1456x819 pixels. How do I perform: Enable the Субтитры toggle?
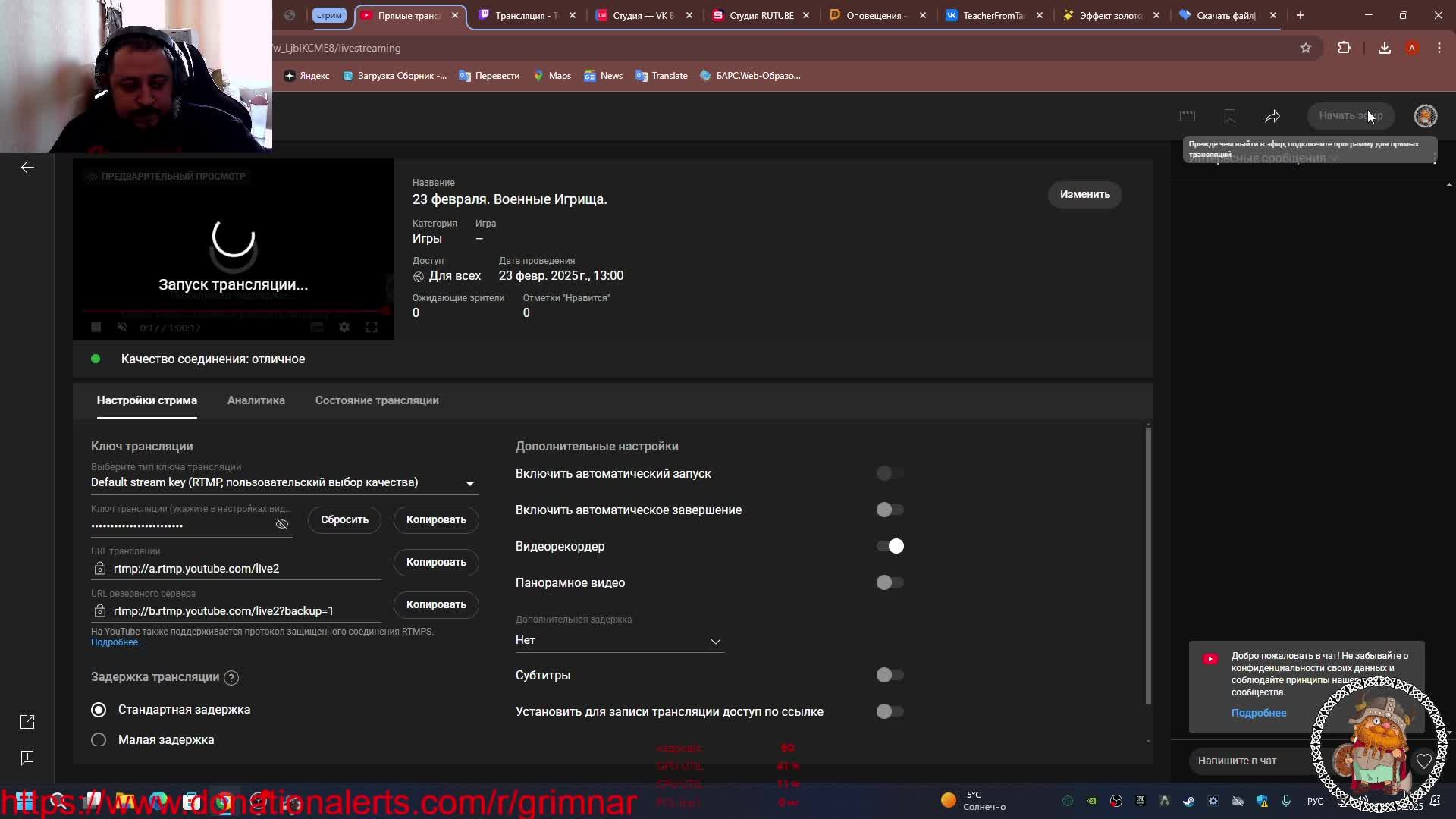pos(890,676)
